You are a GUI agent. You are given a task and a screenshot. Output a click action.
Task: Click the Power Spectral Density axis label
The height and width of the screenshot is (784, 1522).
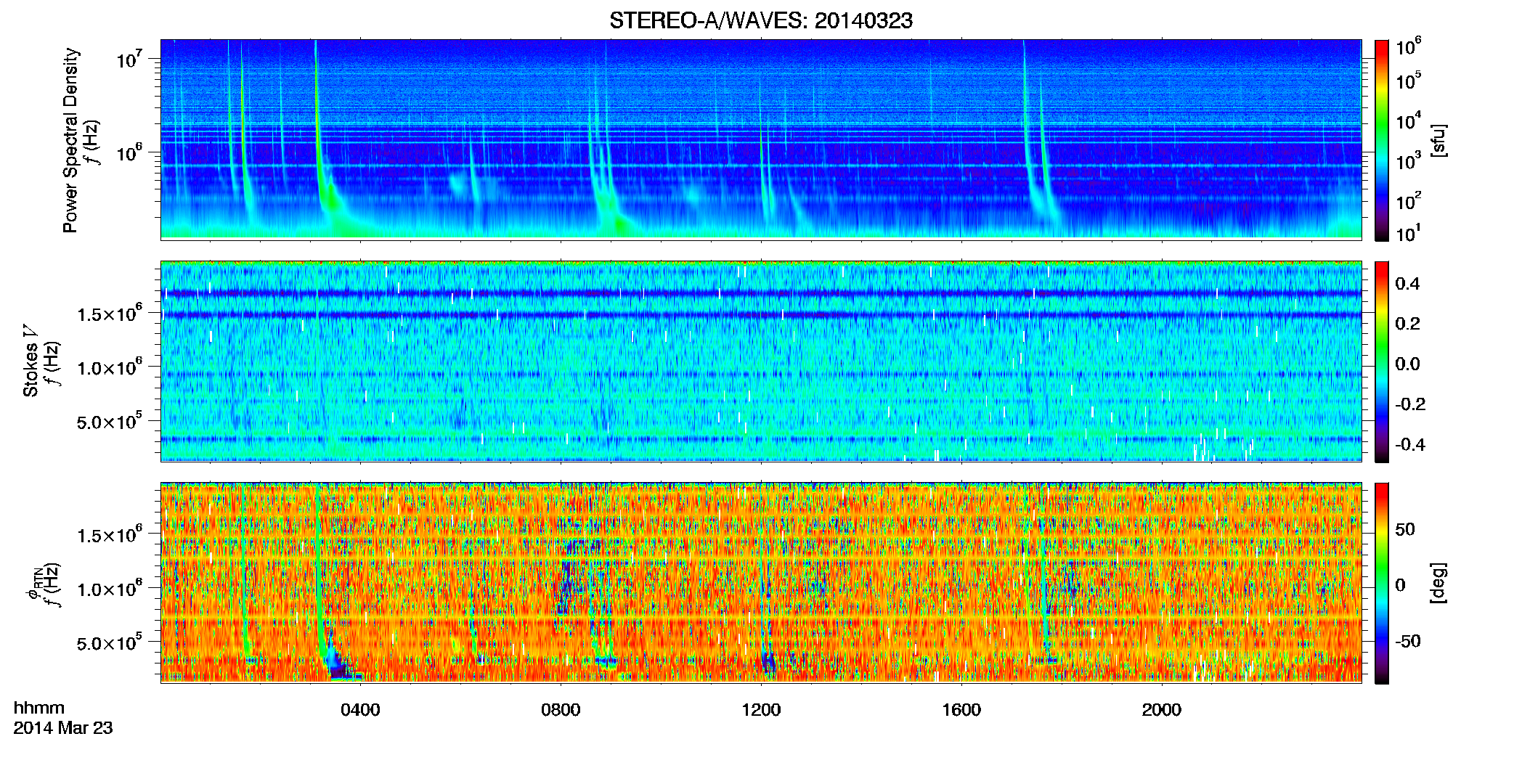click(x=70, y=140)
